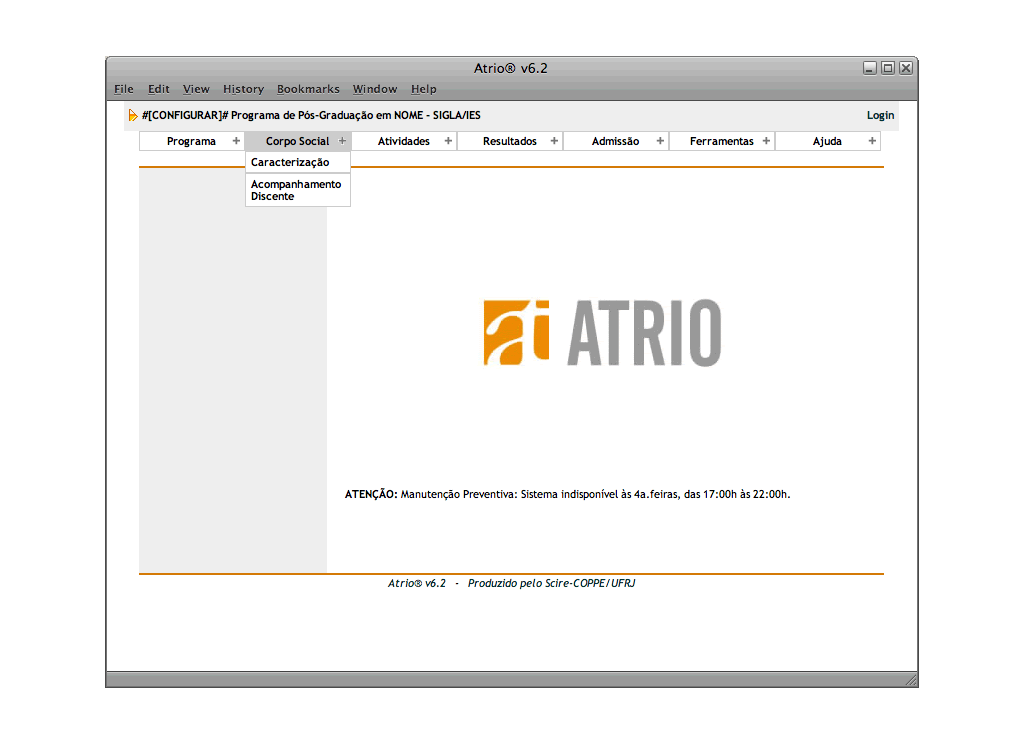Click the Login link
1024x744 pixels.
pos(880,116)
